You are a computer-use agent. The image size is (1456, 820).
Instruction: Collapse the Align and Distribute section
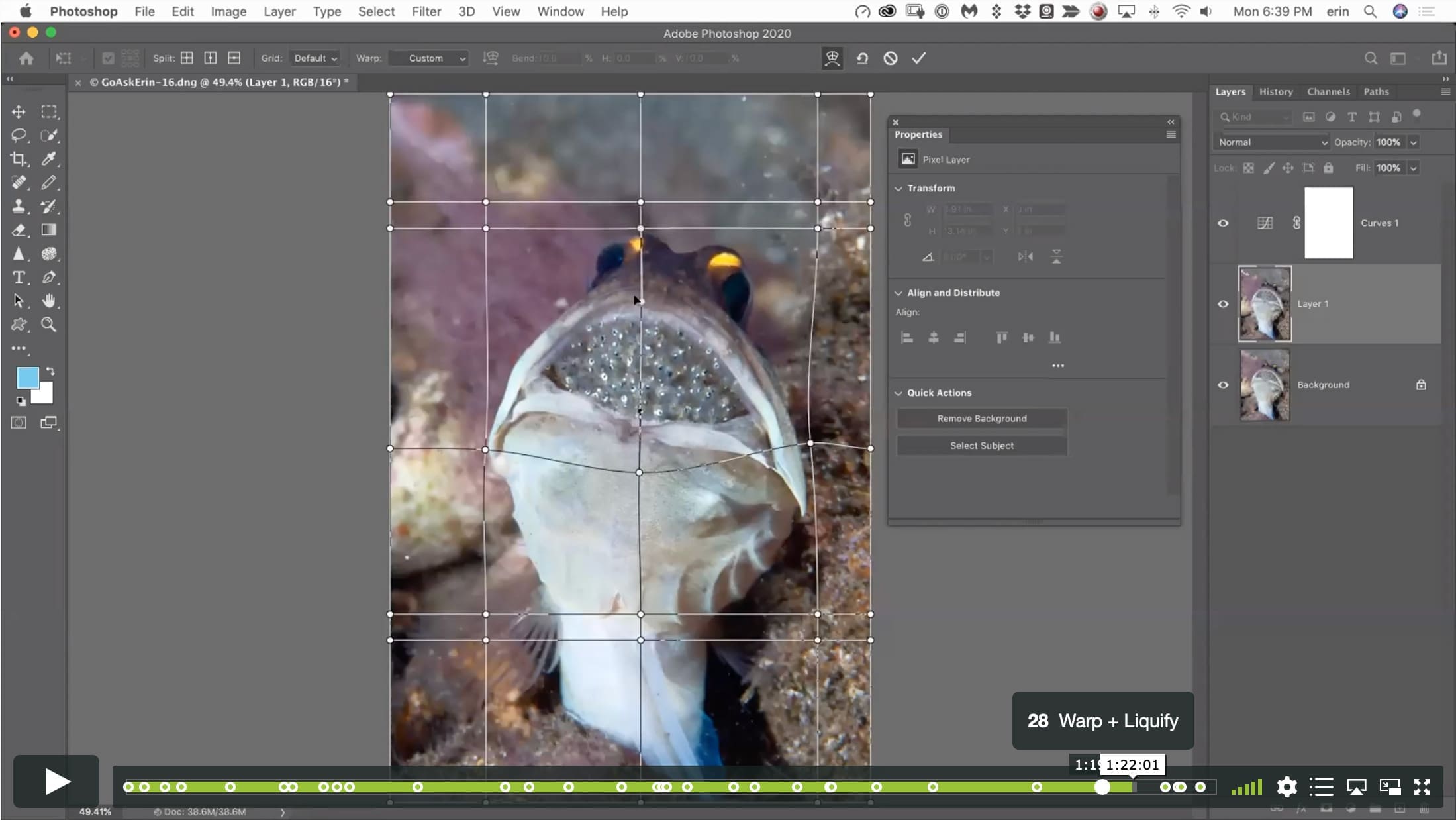(898, 293)
